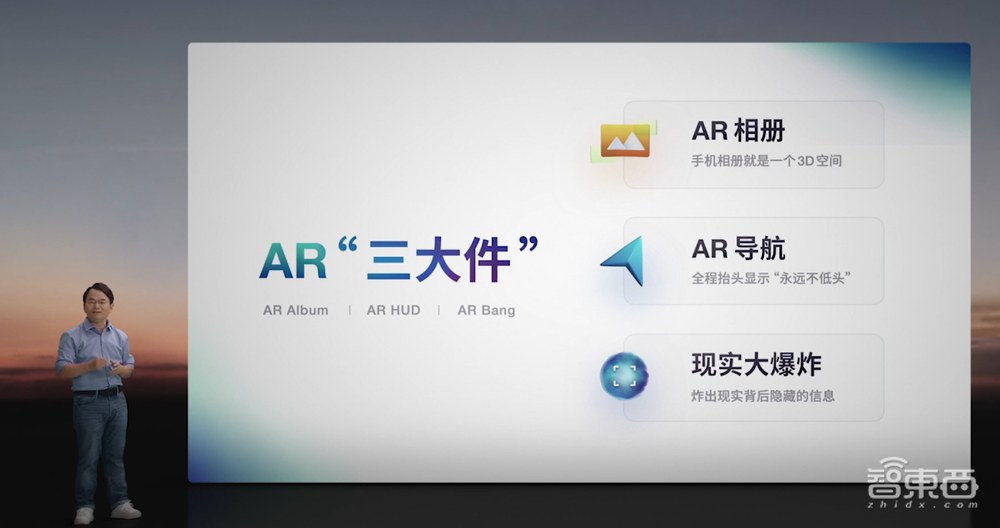1000x528 pixels.
Task: Click the text 炸出现实背后隐藏的信息
Action: [763, 396]
